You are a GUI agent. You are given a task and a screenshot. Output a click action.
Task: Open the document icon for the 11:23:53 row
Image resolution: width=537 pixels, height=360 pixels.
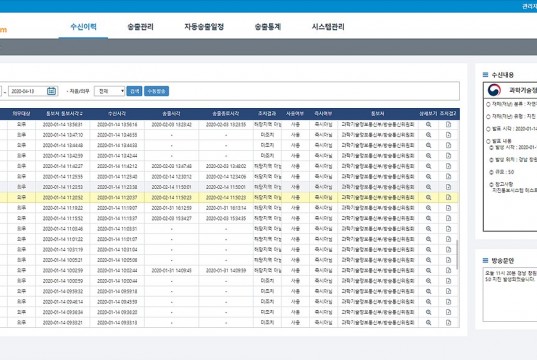coord(448,187)
